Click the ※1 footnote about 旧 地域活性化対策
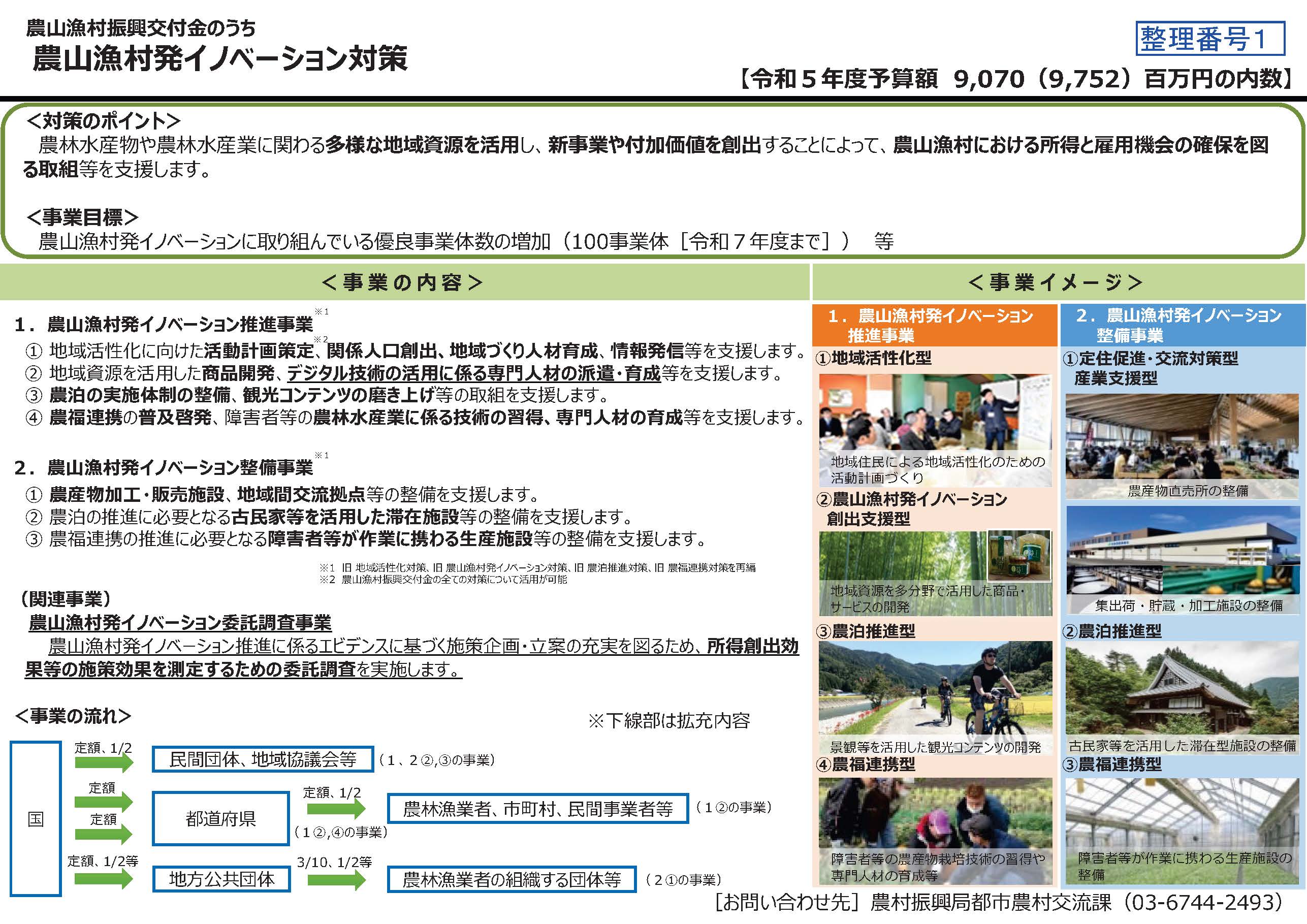 [x=537, y=567]
